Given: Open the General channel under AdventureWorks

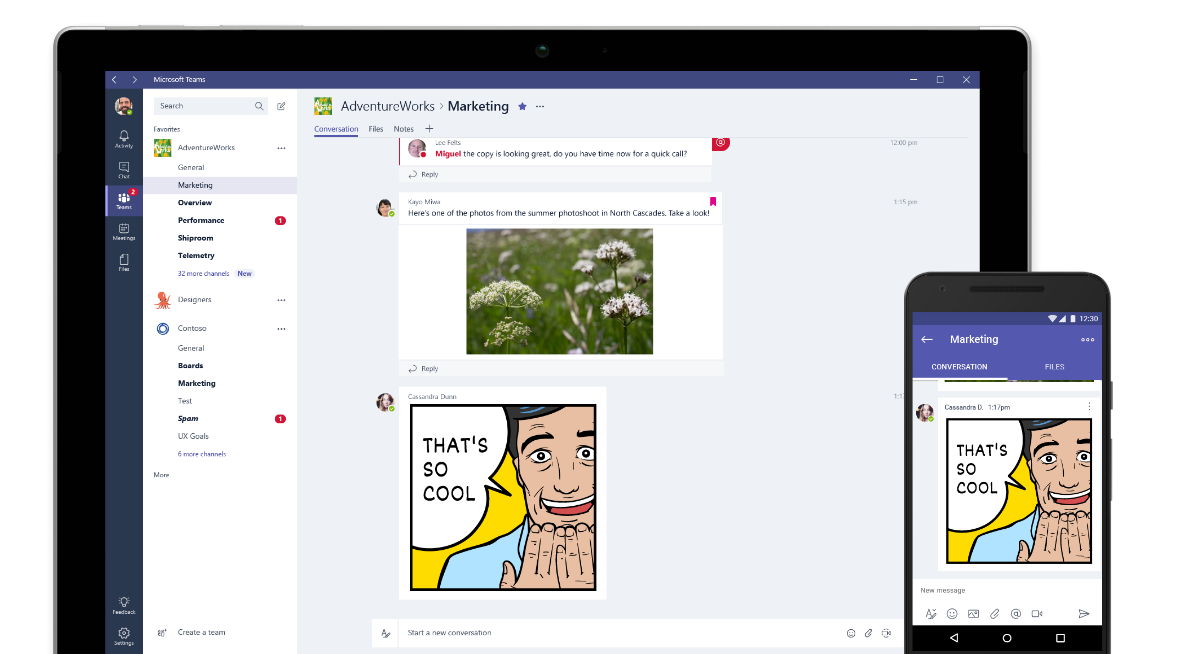Looking at the screenshot, I should coord(191,168).
